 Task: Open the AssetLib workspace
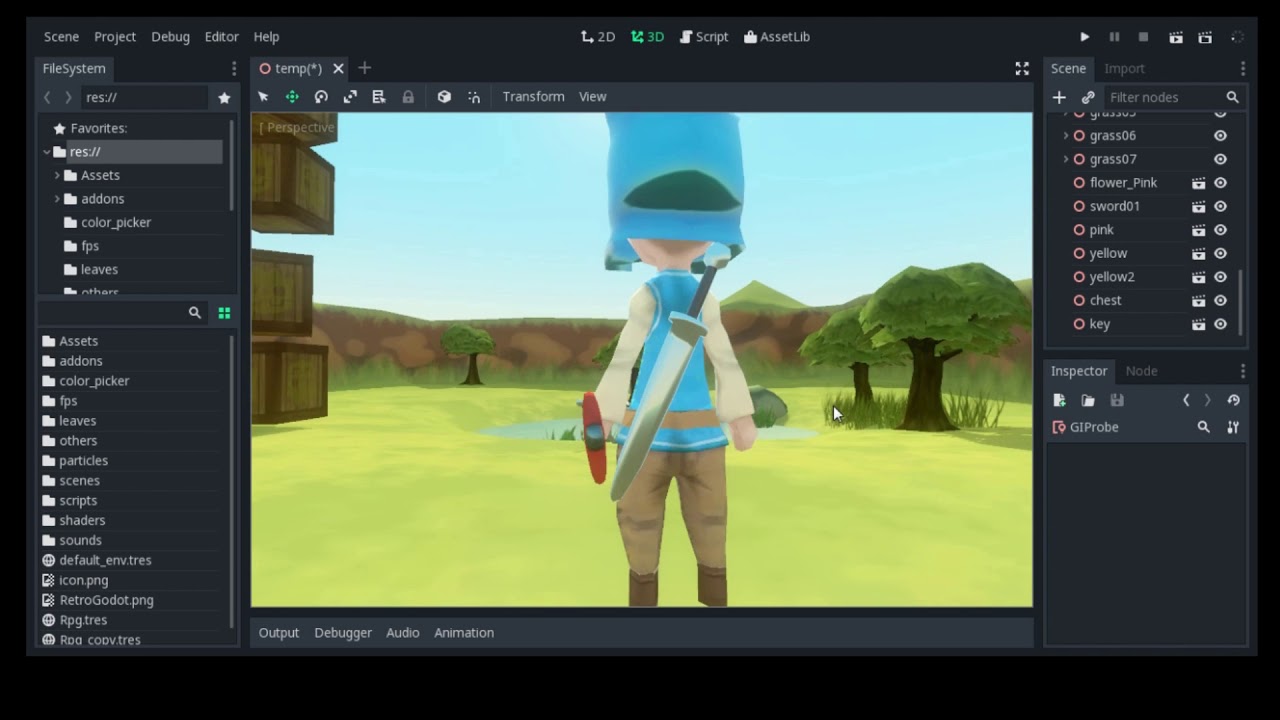[777, 37]
